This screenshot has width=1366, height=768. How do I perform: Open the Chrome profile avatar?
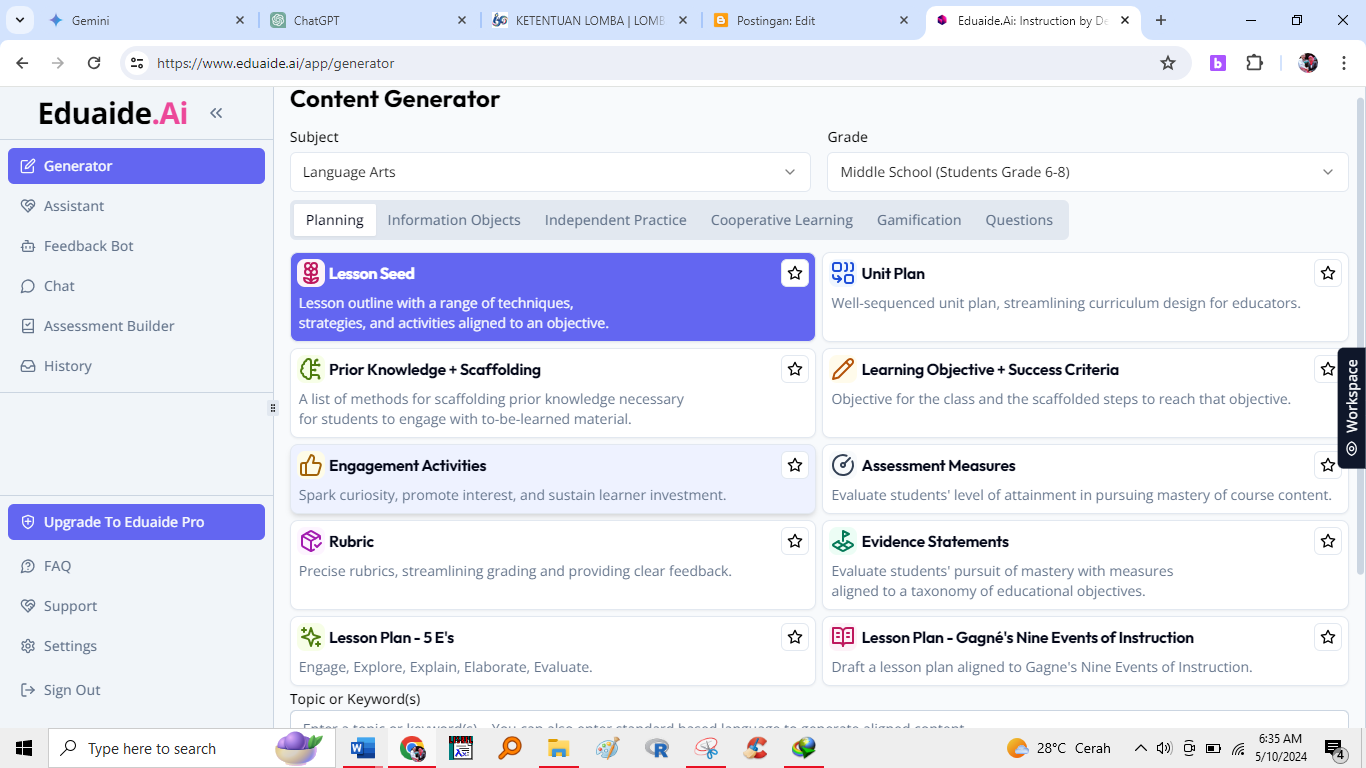tap(1308, 63)
